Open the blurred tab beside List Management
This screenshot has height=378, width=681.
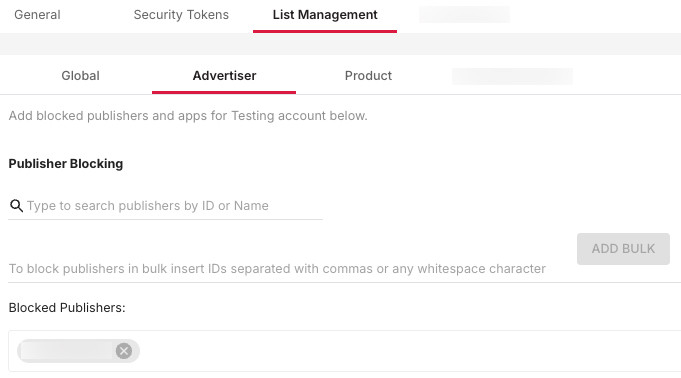[x=464, y=15]
